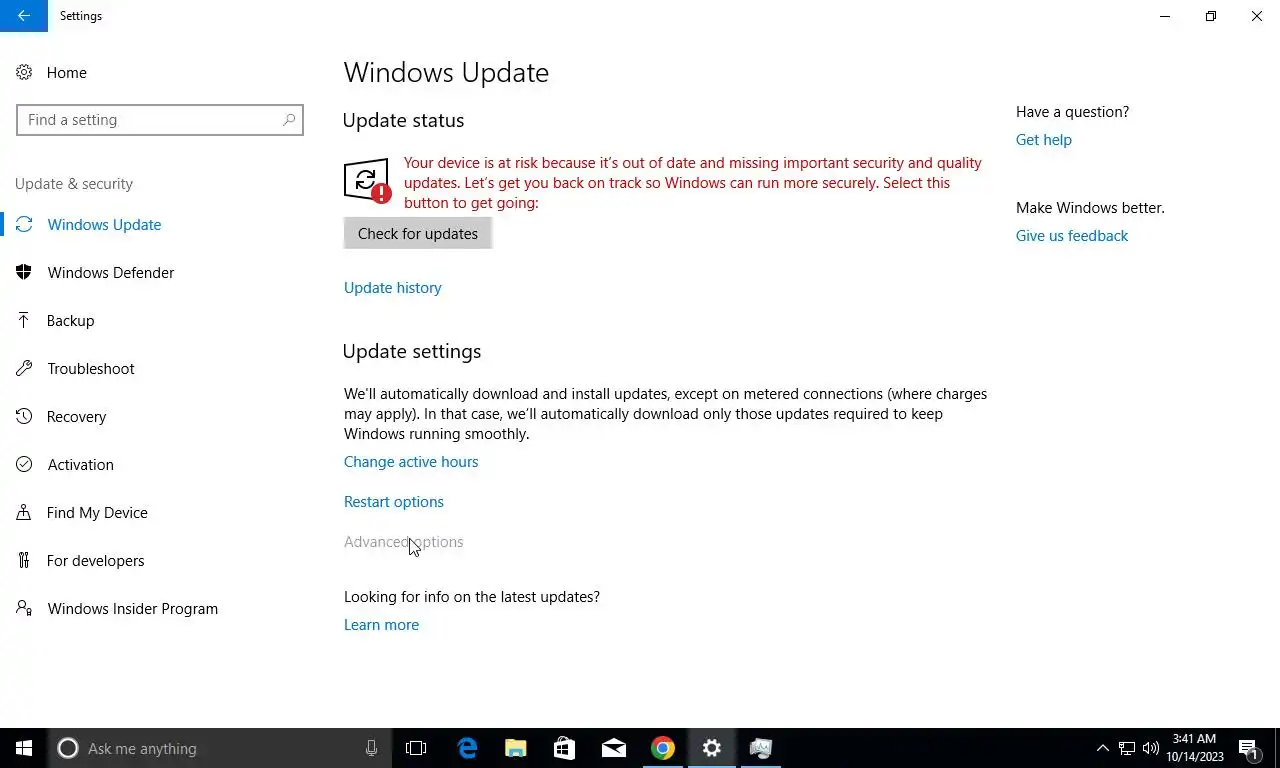This screenshot has height=768, width=1280.
Task: Open the Restart options link
Action: coord(394,502)
